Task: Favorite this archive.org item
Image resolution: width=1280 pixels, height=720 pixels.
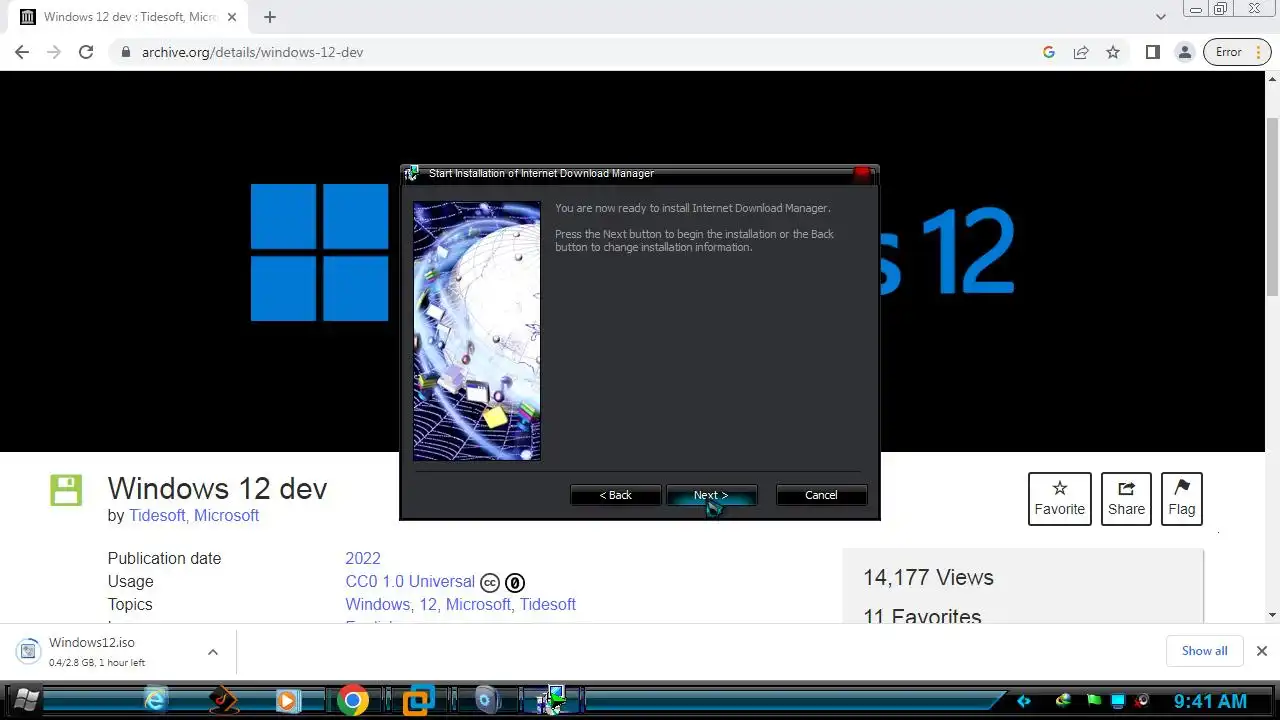Action: tap(1060, 499)
